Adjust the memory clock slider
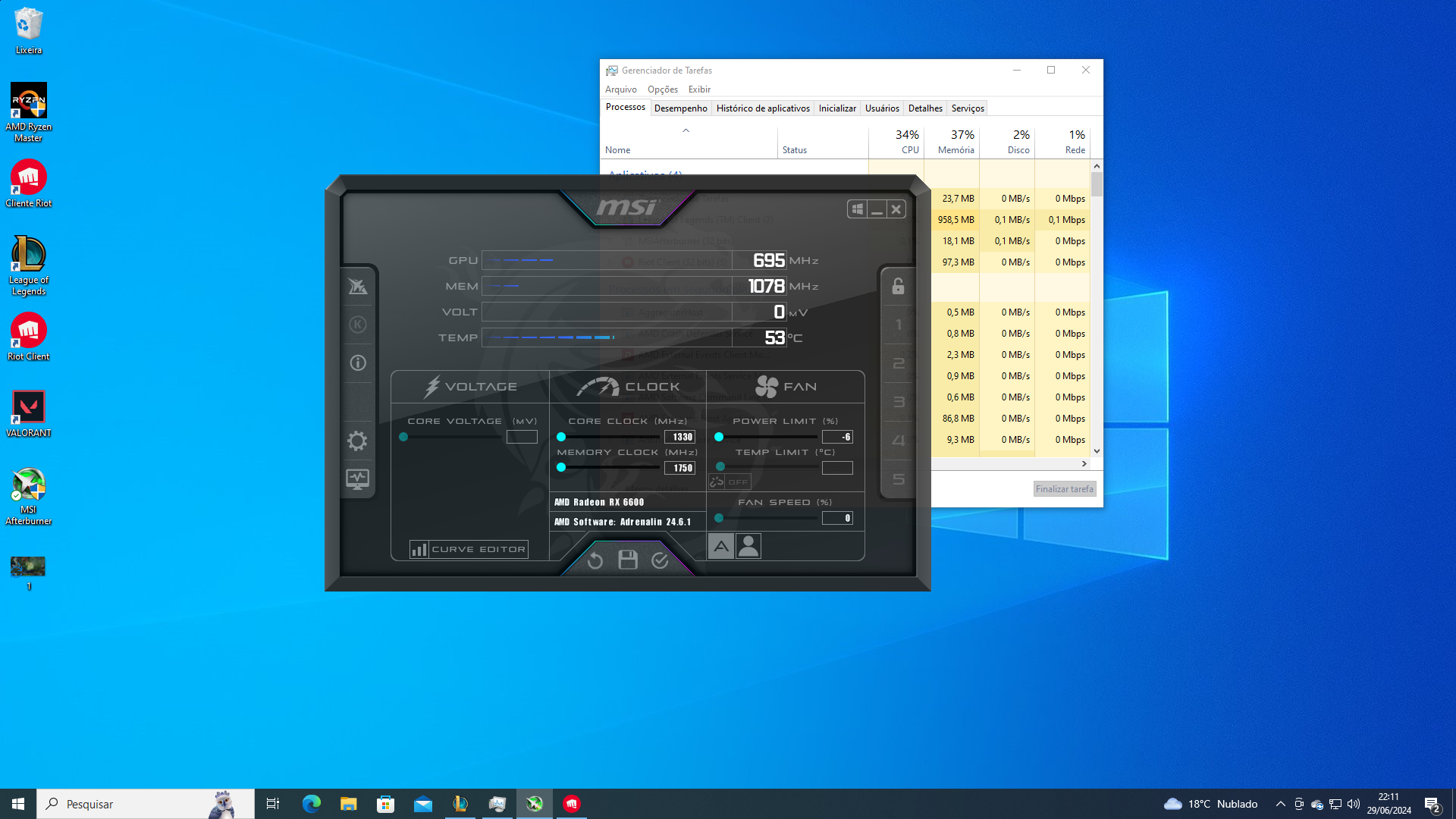Viewport: 1456px width, 819px height. tap(561, 467)
